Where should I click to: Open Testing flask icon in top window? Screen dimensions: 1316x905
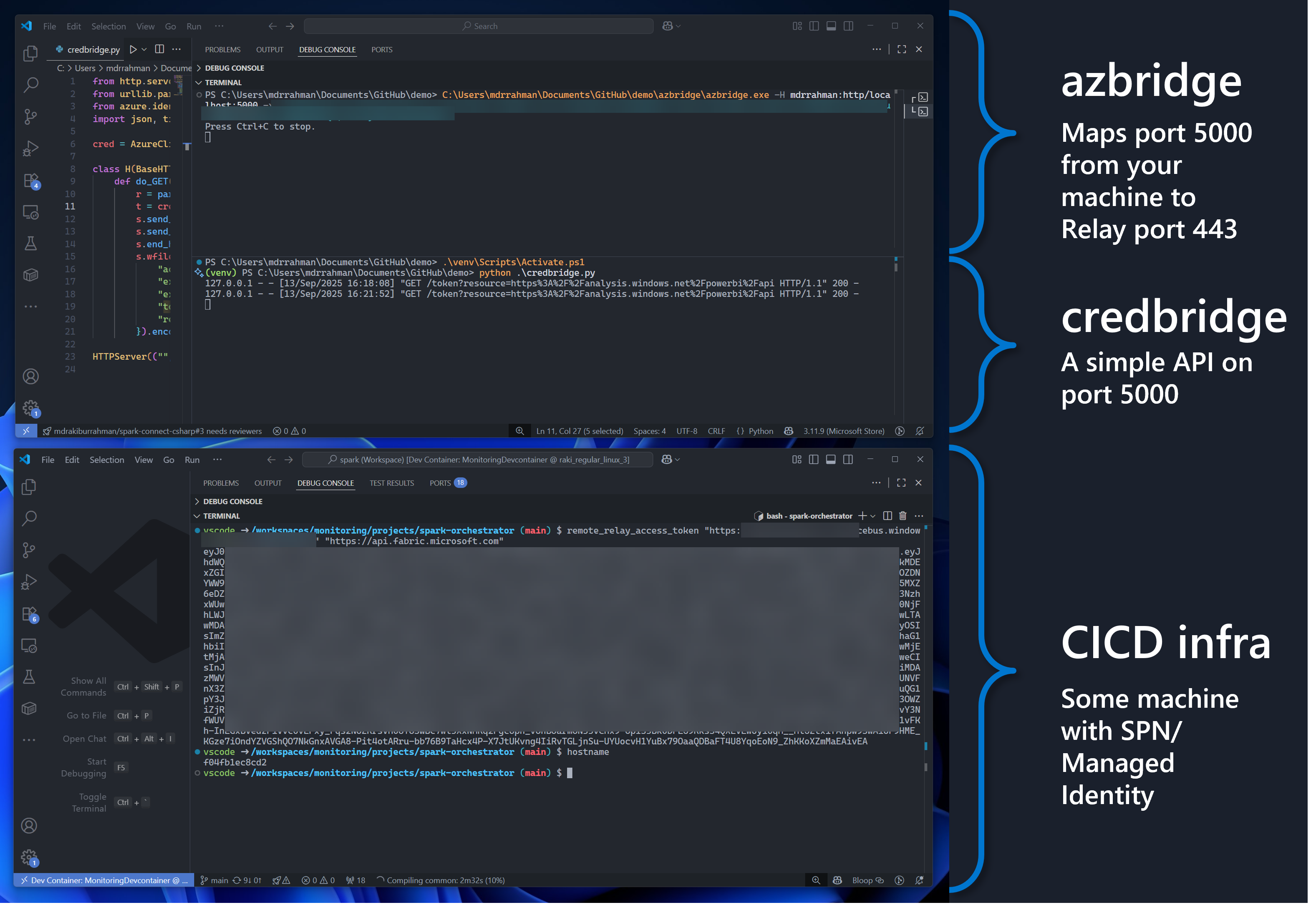pyautogui.click(x=30, y=244)
